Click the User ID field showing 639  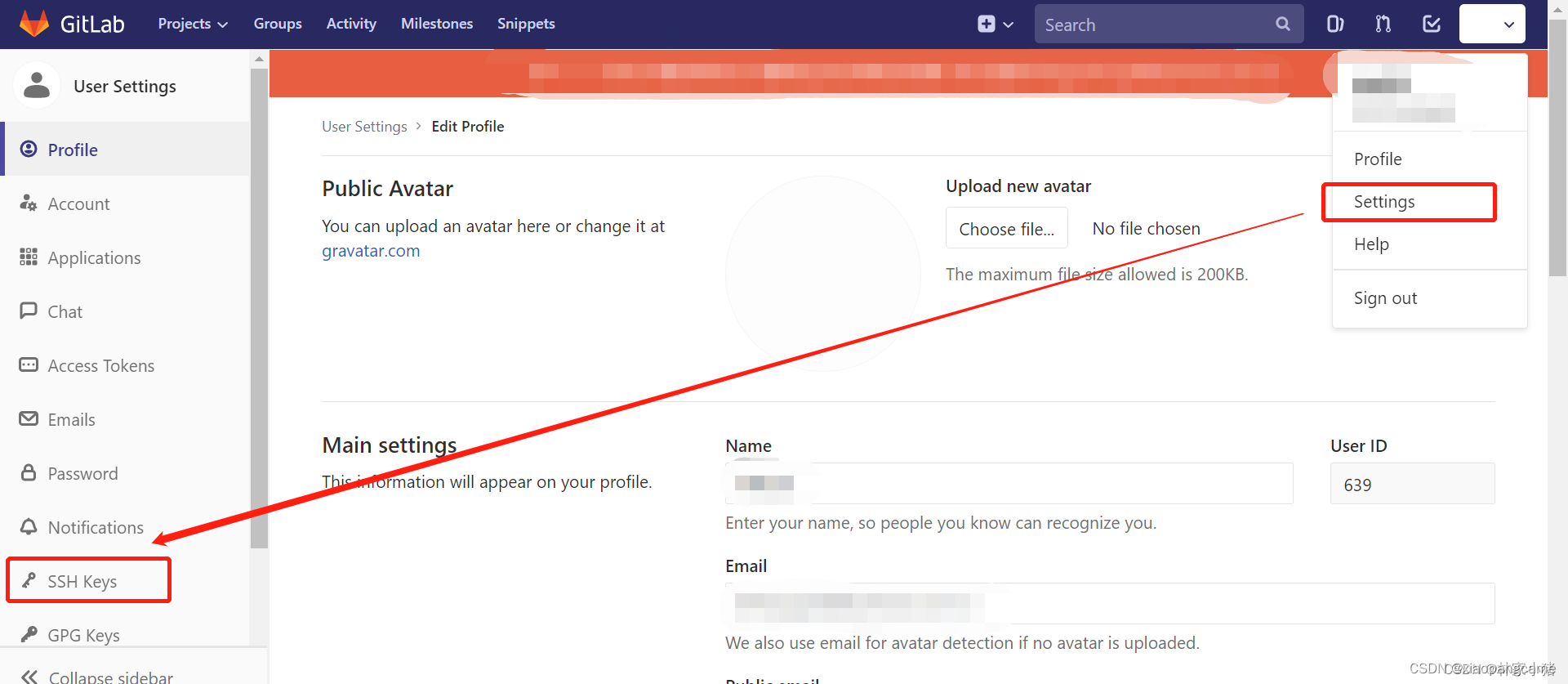[1413, 484]
